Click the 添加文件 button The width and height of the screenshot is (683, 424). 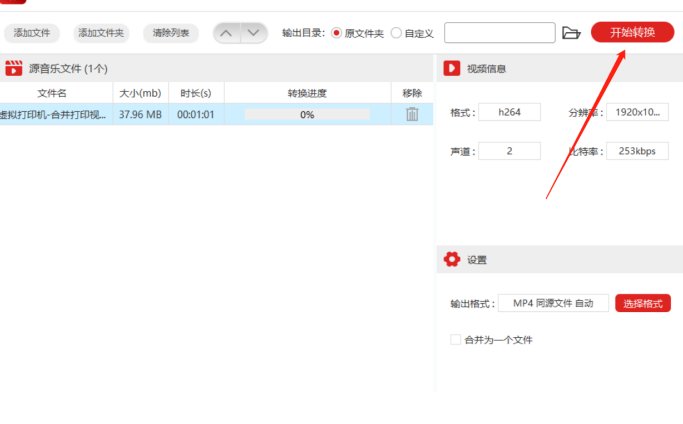click(x=32, y=33)
